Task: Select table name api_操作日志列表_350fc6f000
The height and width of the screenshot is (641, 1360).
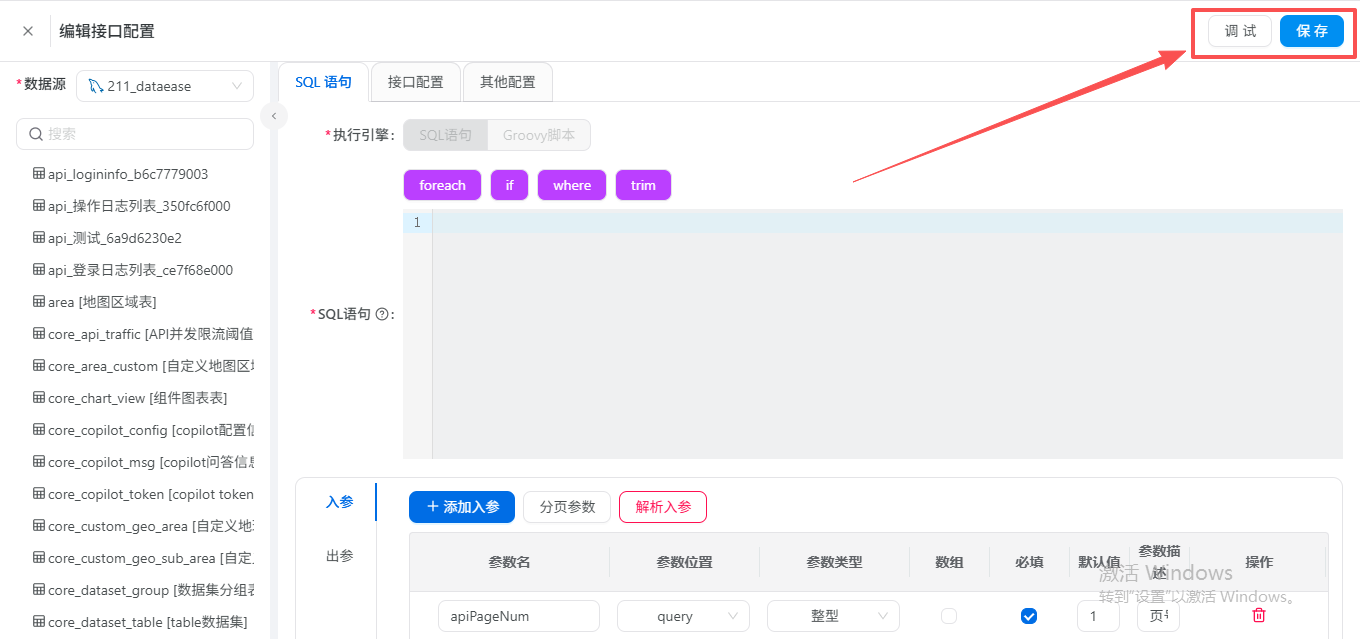Action: coord(139,206)
